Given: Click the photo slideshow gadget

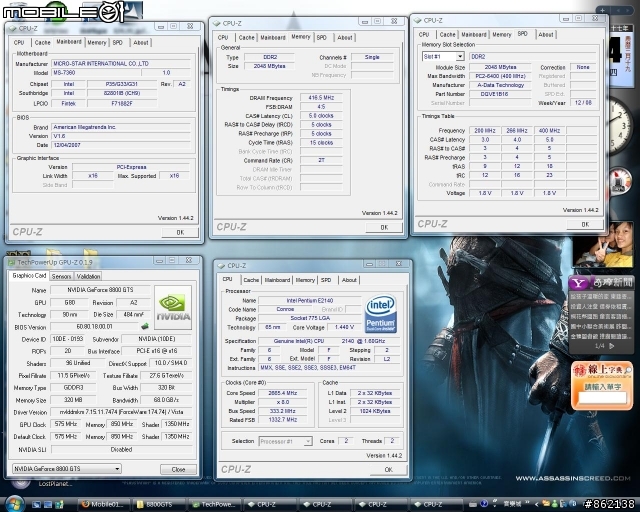Looking at the screenshot, I should pos(603,244).
